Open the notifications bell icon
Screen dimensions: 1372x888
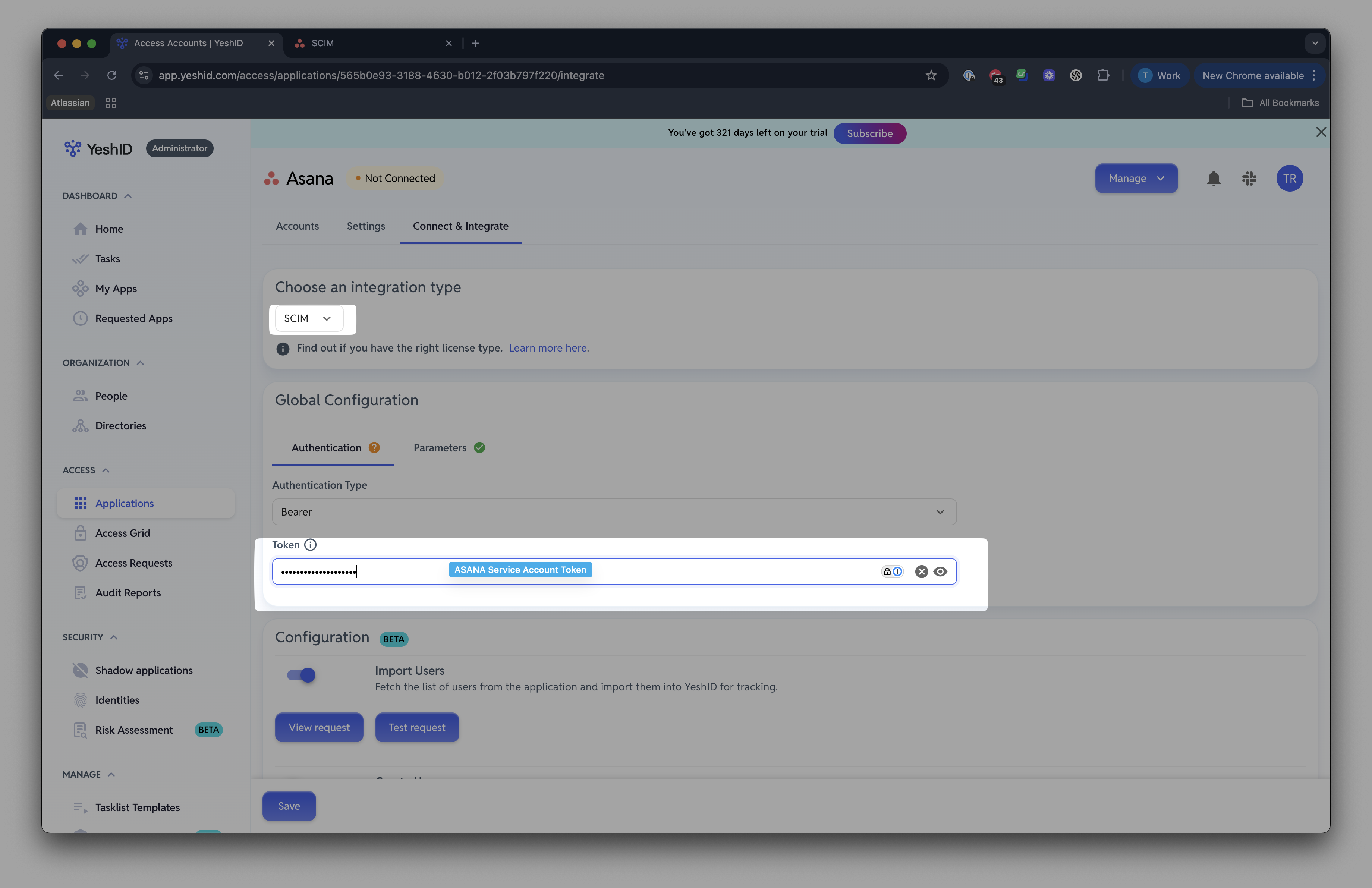(1214, 179)
